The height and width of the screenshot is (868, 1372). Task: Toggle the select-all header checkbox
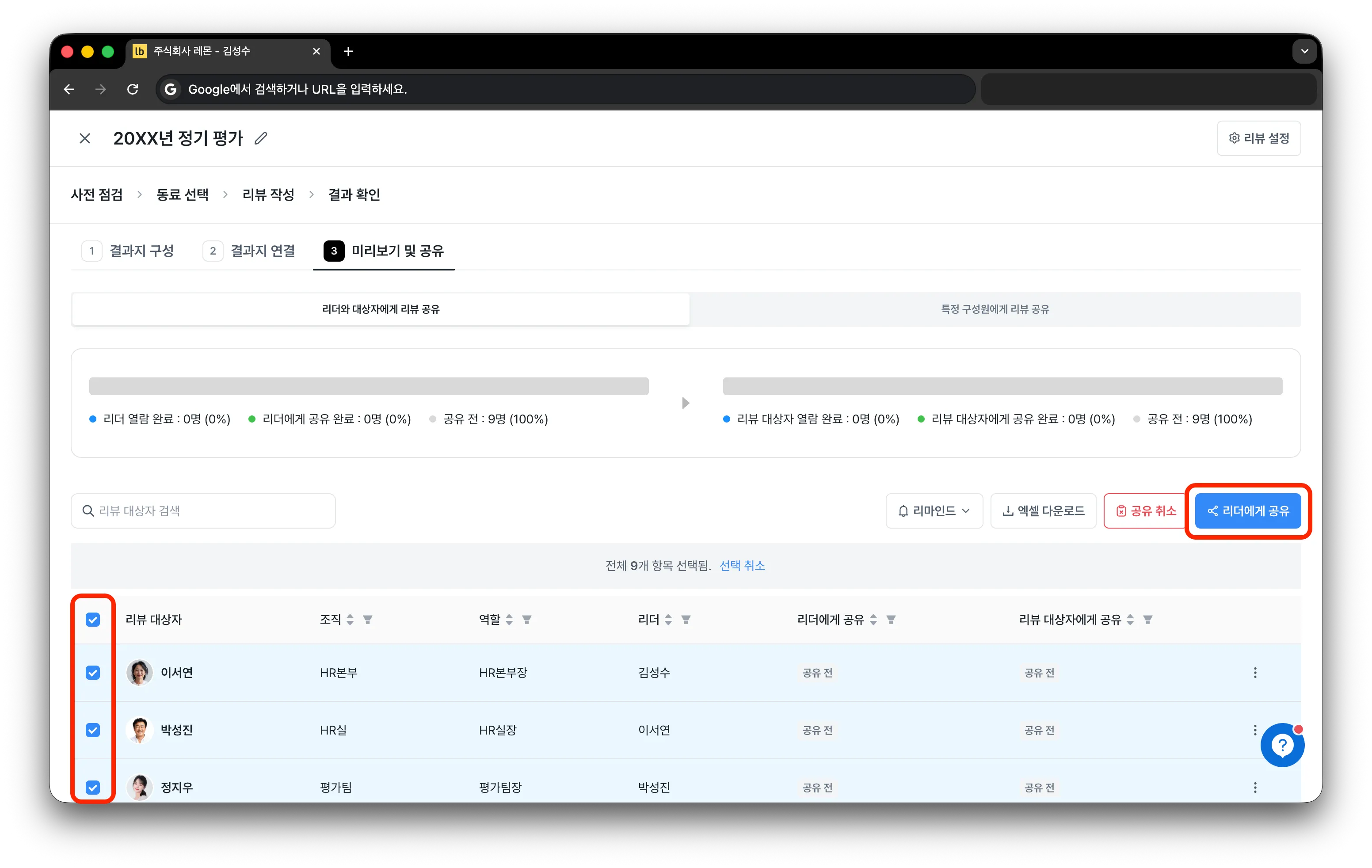pos(93,619)
